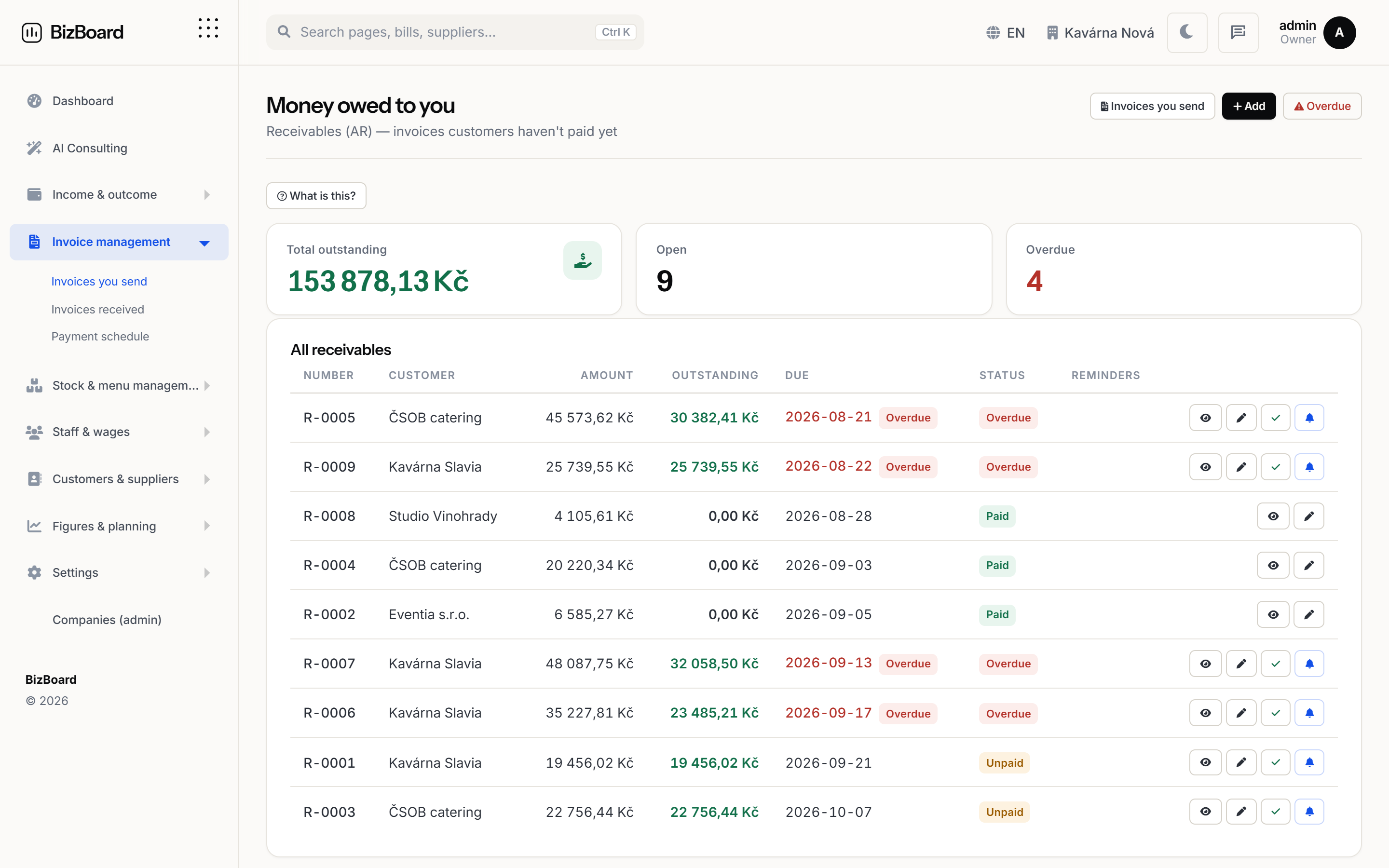The width and height of the screenshot is (1389, 868).
Task: Open Payment schedule submenu
Action: point(100,337)
